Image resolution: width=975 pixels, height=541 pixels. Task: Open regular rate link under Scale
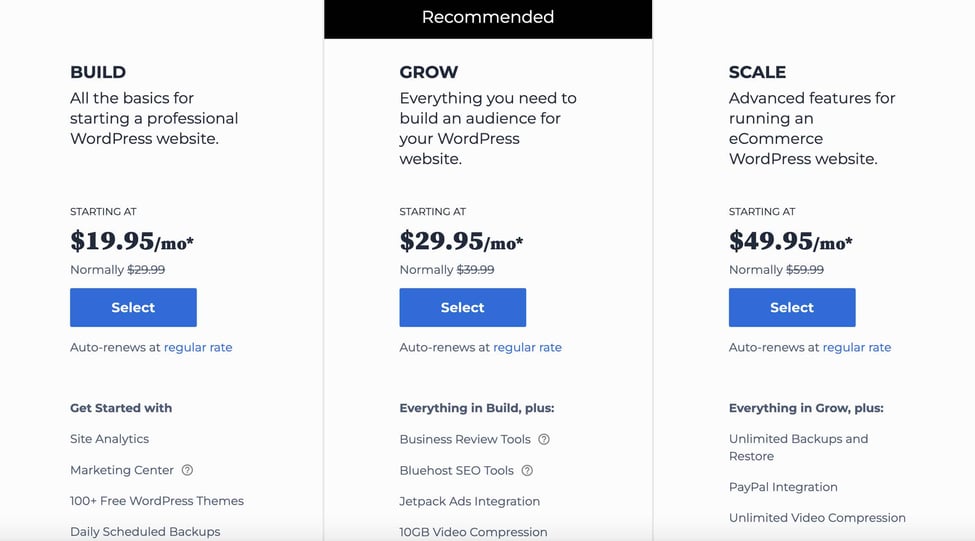(856, 347)
